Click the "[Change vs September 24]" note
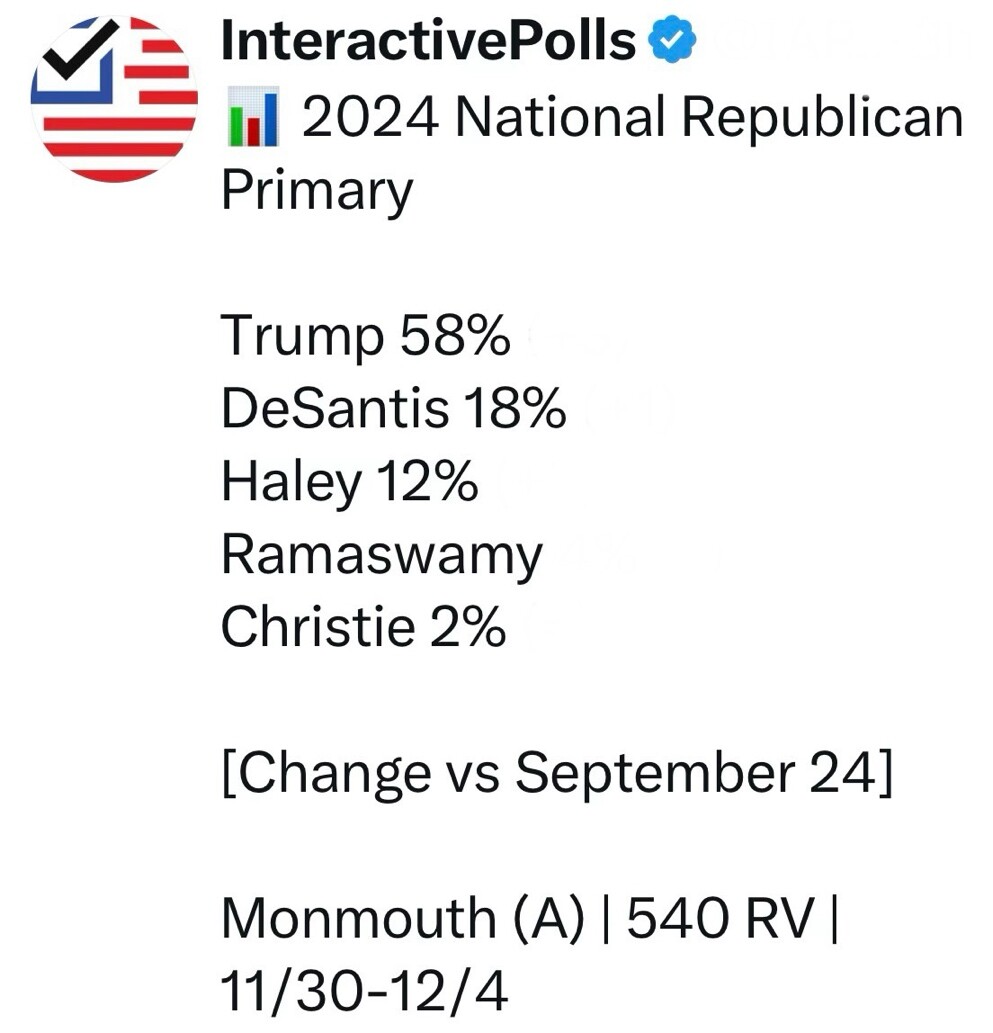Screen dimensions: 993x1033 (x=557, y=773)
